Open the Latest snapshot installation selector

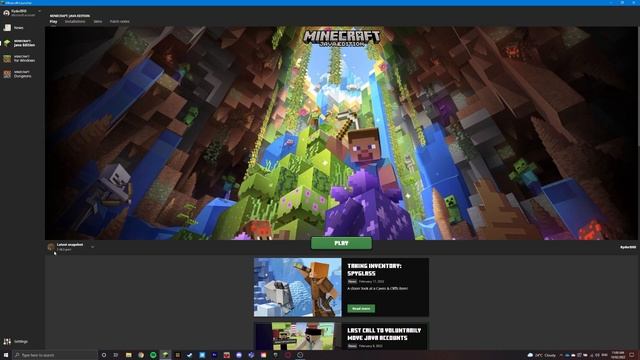pos(71,247)
